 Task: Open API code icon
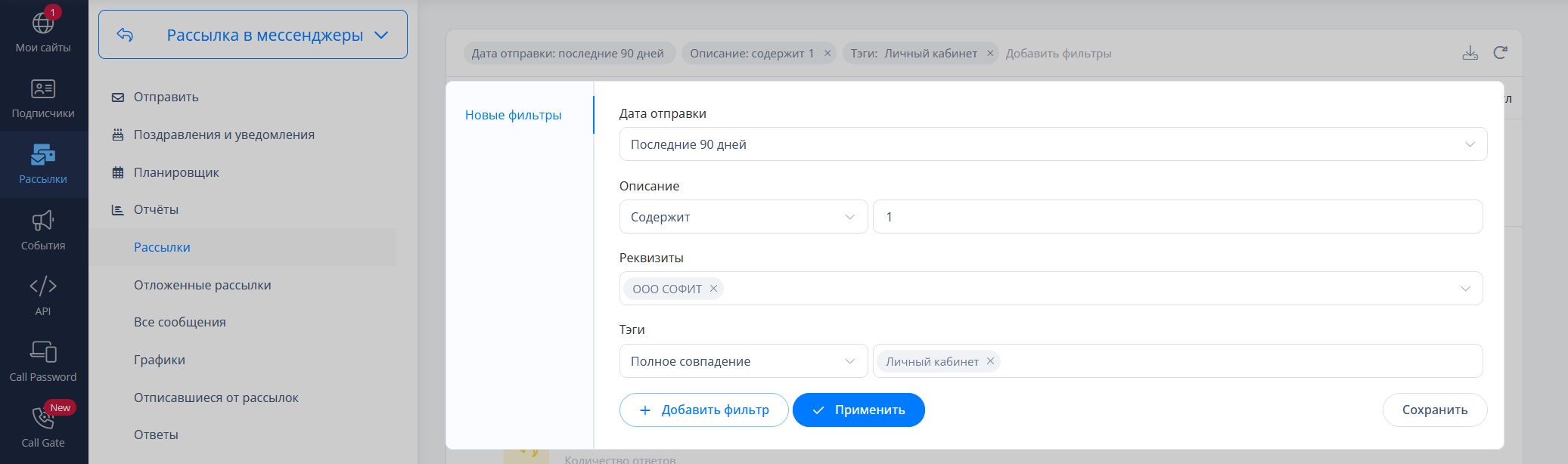43,286
